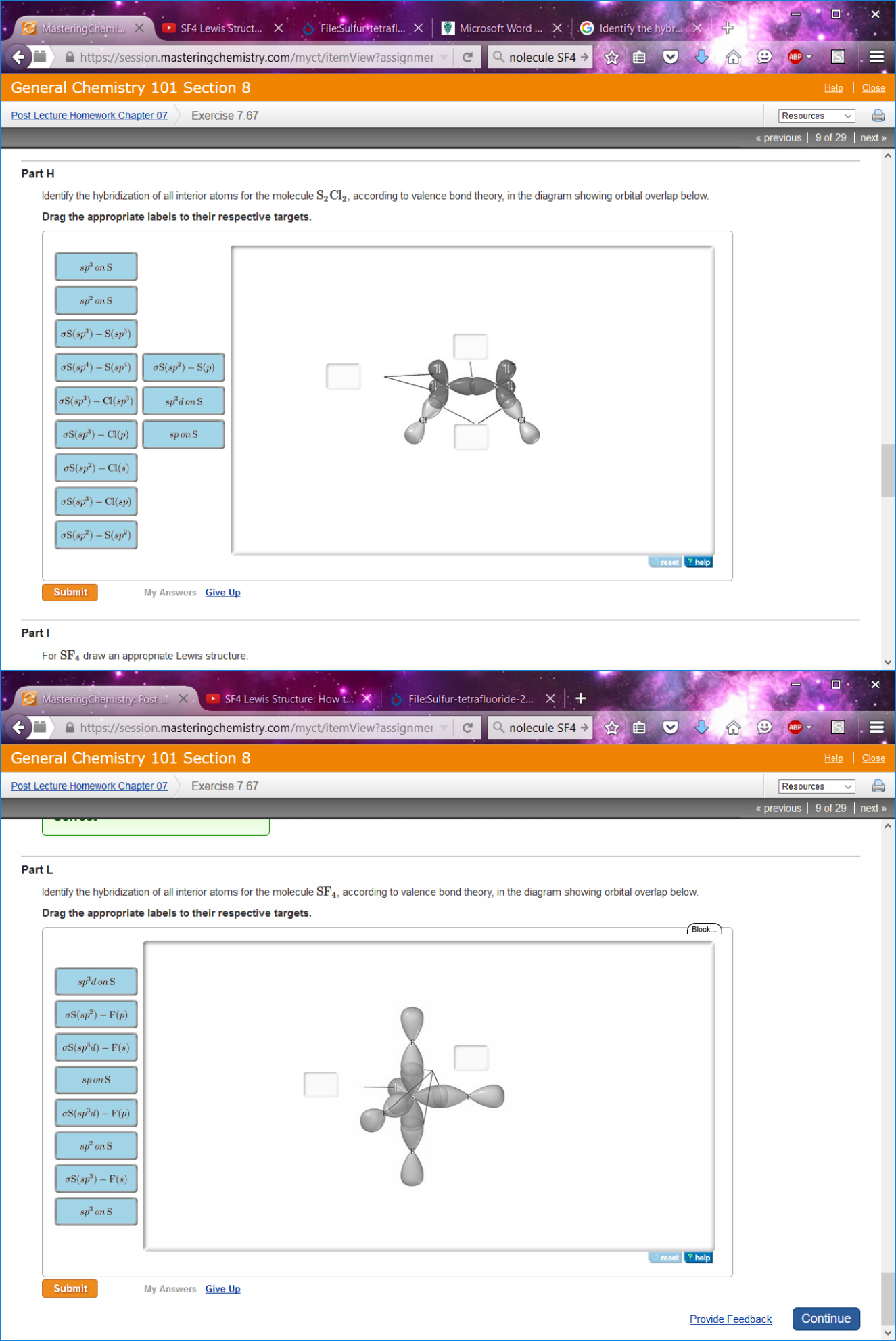Click the Continue button
Screen dimensions: 896x1341
[826, 1319]
